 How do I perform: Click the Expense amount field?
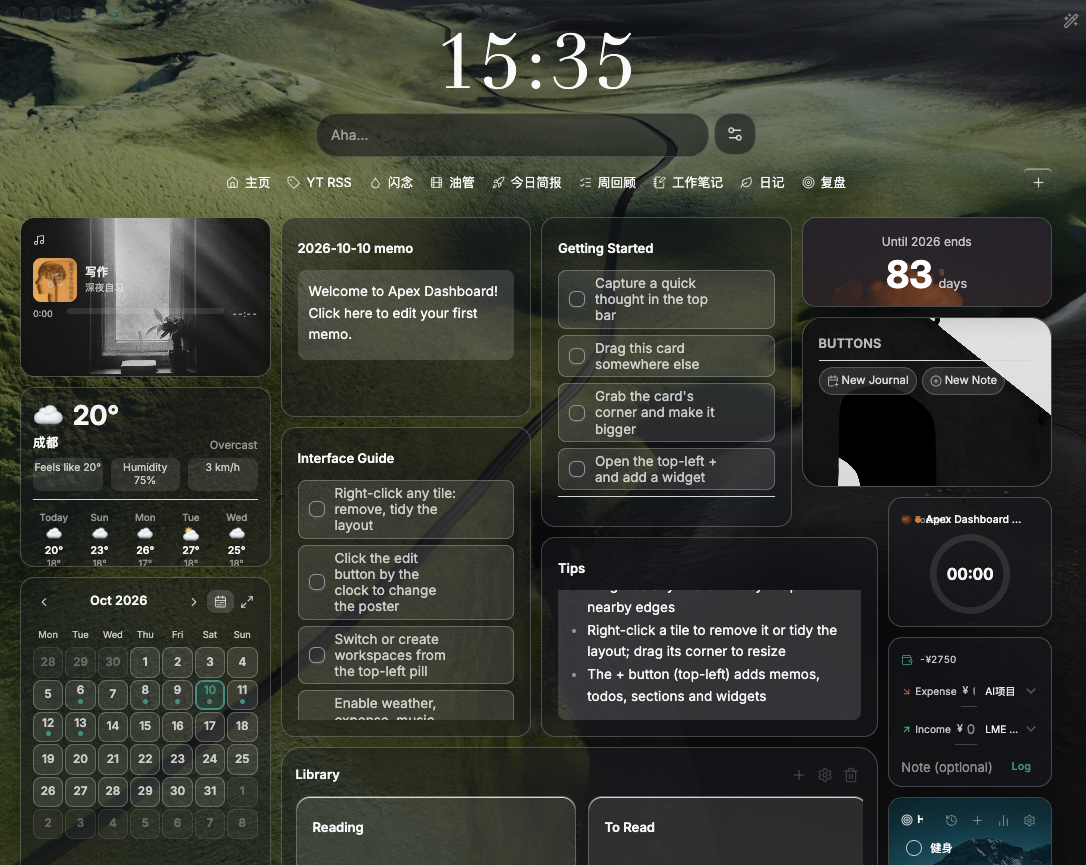[x=969, y=691]
